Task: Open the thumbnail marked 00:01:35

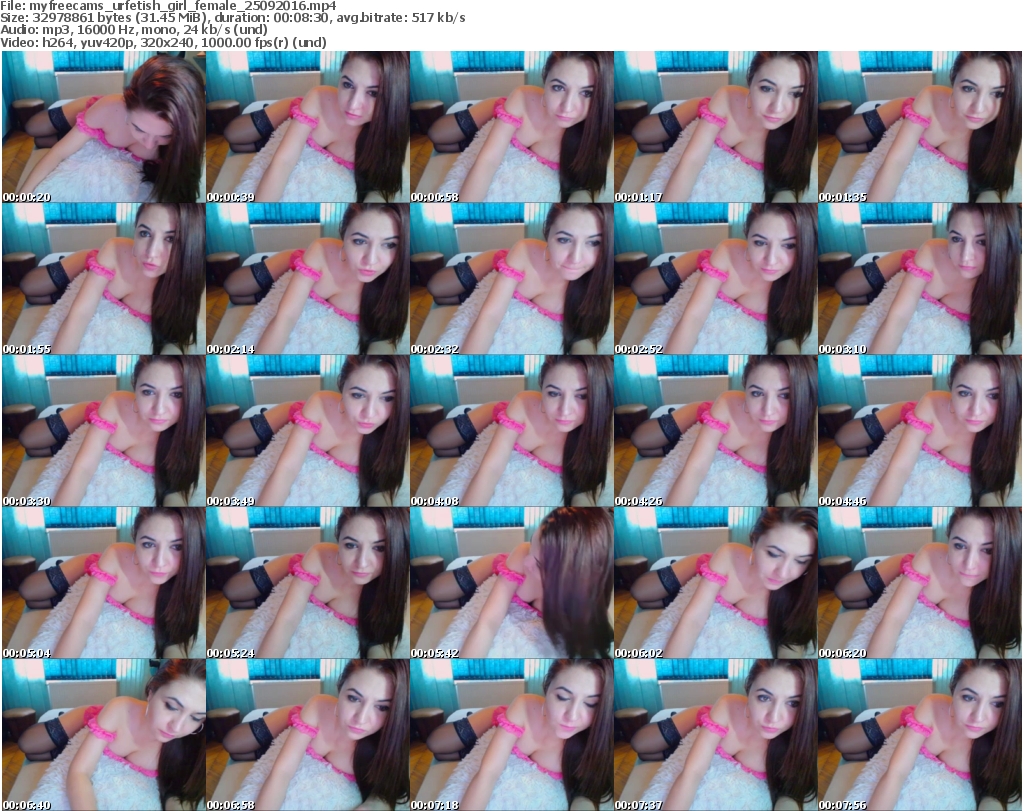Action: [919, 127]
